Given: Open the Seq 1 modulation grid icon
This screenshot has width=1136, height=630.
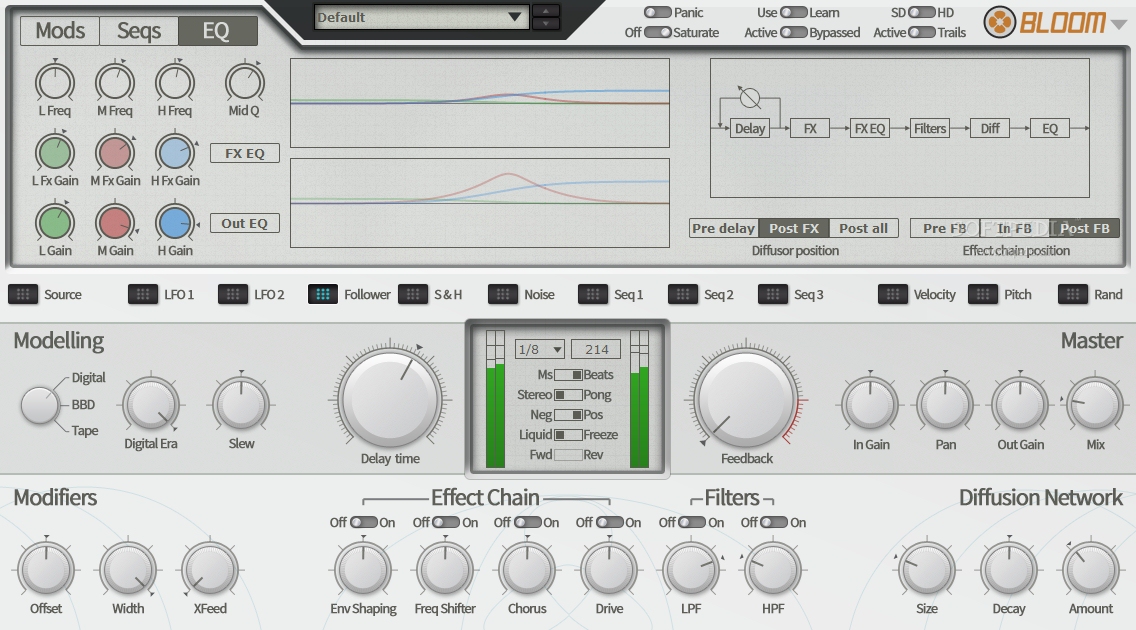Looking at the screenshot, I should click(x=593, y=294).
